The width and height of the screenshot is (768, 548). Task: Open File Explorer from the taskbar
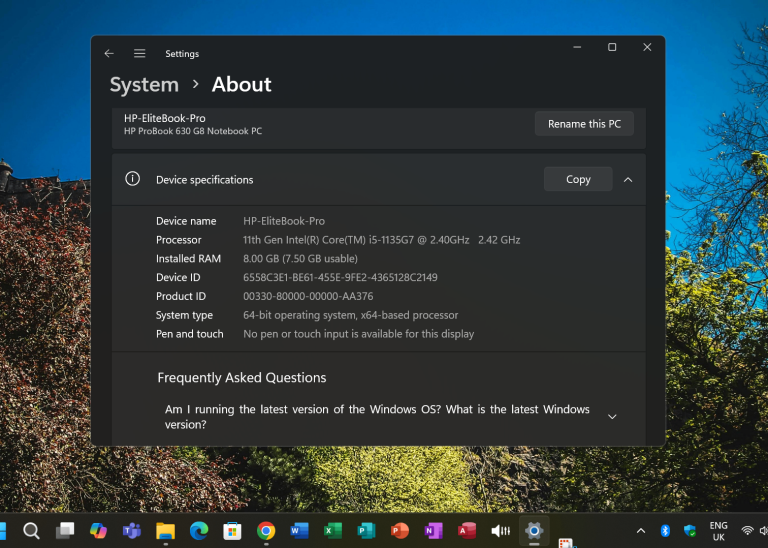(x=165, y=530)
